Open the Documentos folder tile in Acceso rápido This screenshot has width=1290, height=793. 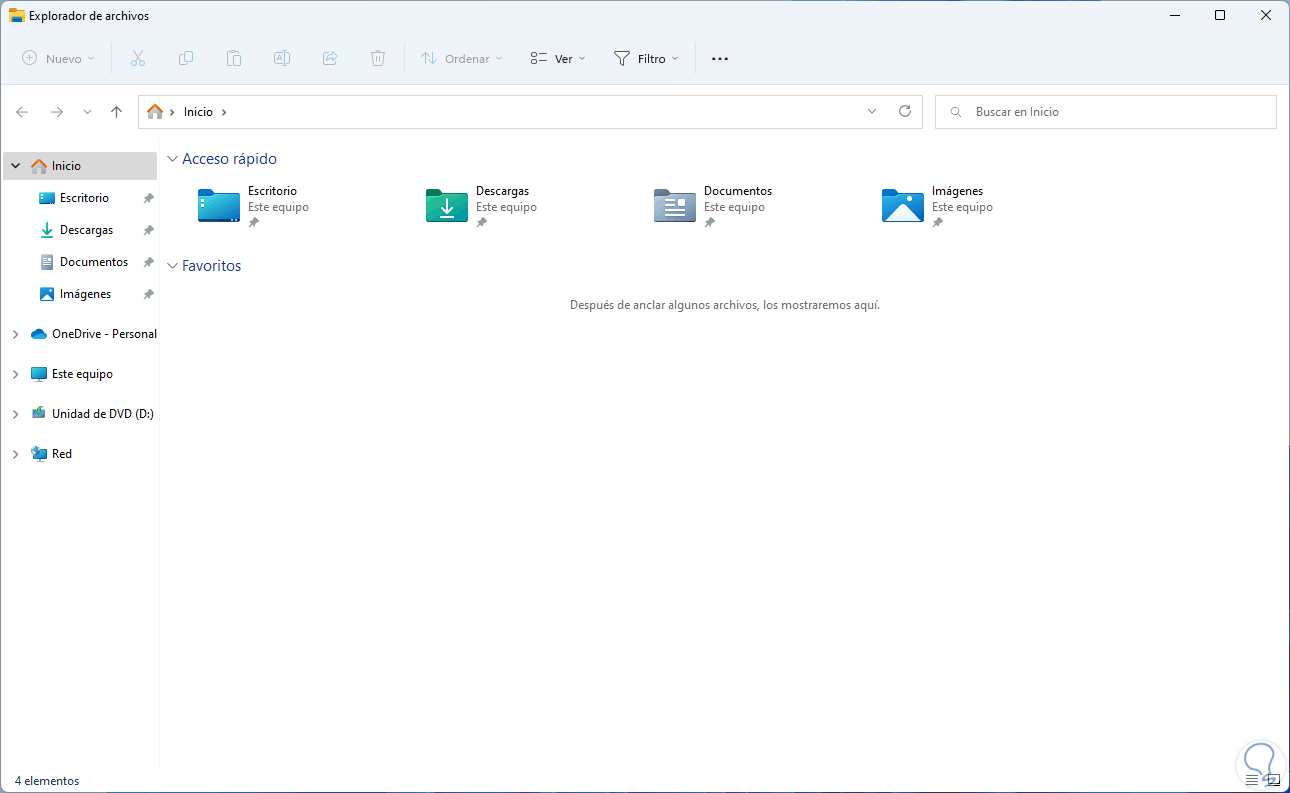click(x=714, y=205)
